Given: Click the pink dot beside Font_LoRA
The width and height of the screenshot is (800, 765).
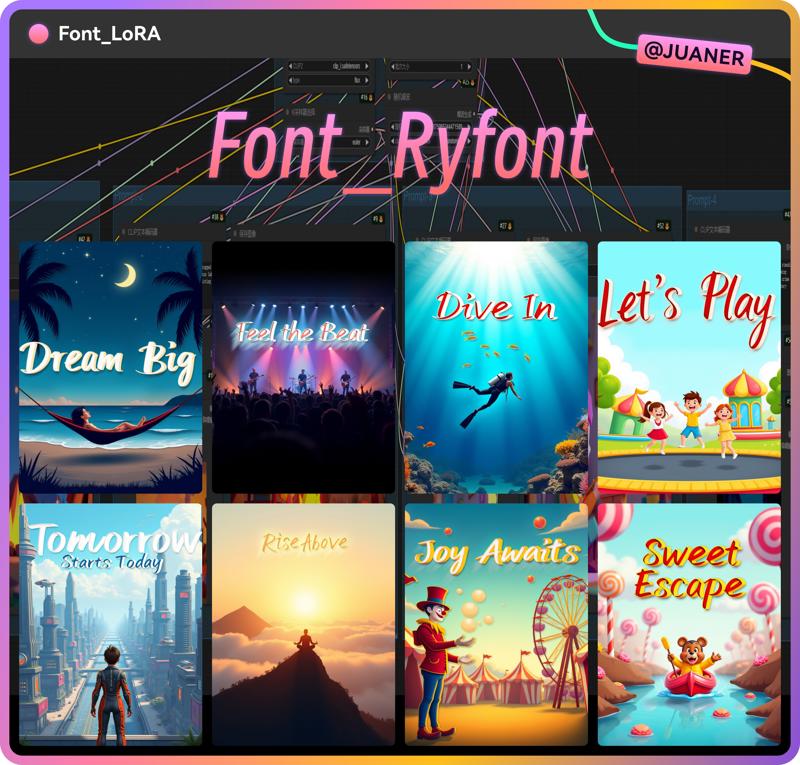Looking at the screenshot, I should coord(38,34).
